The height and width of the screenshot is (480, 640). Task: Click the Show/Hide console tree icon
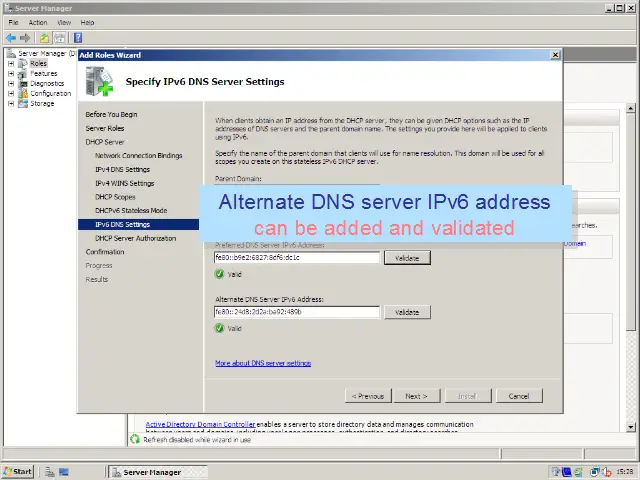[60, 38]
